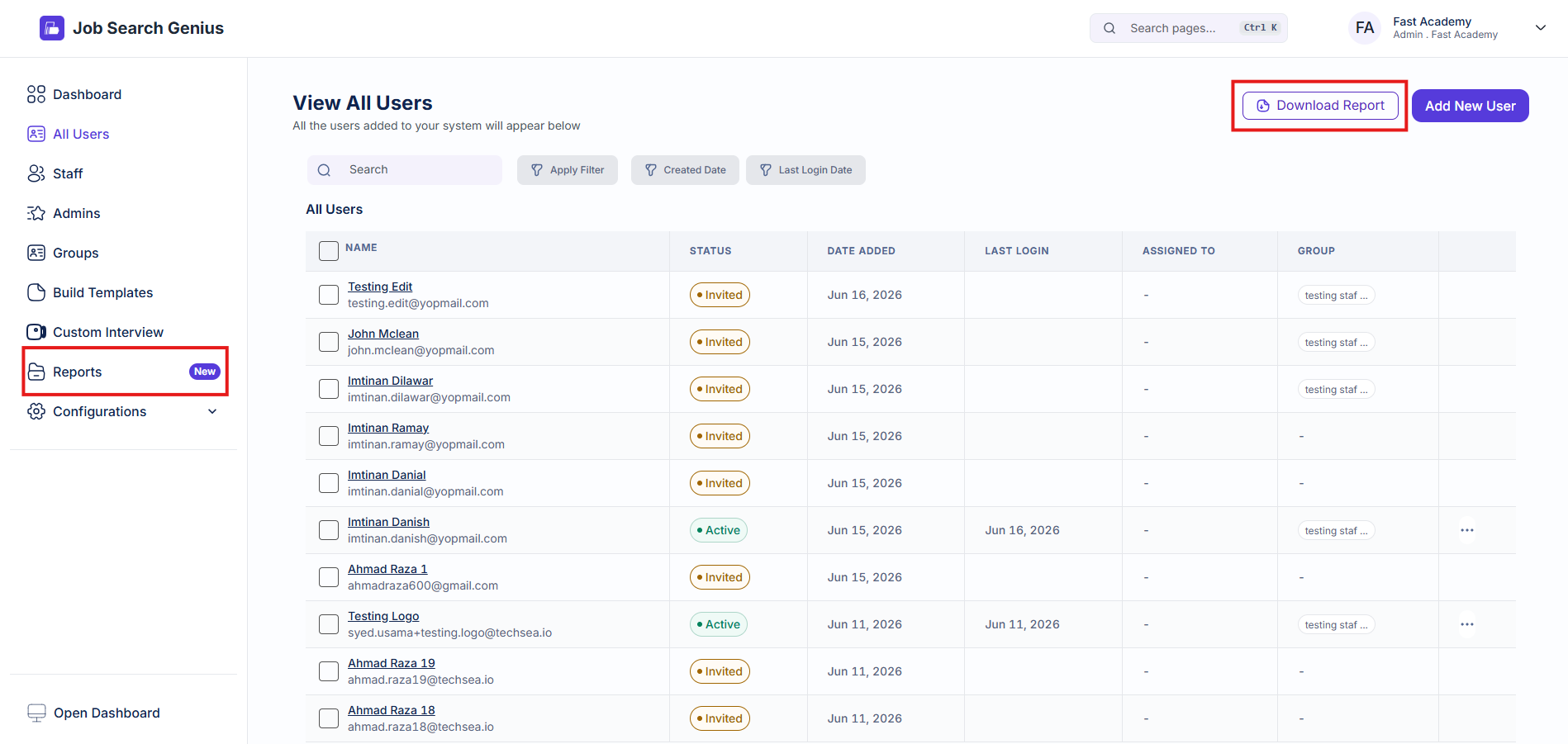
Task: Click the New badge beside Reports
Action: coord(205,372)
